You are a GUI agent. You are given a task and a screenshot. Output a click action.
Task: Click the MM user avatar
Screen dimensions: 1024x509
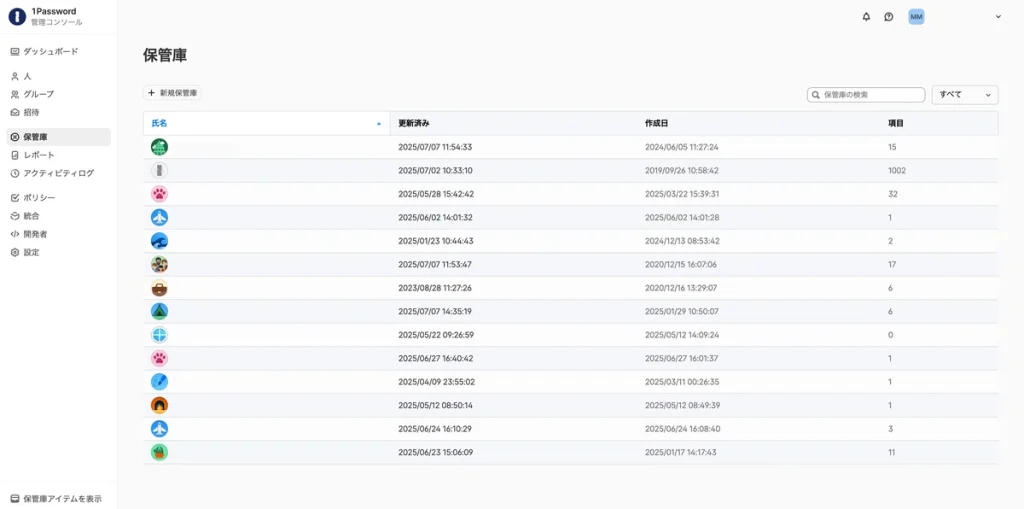(916, 17)
